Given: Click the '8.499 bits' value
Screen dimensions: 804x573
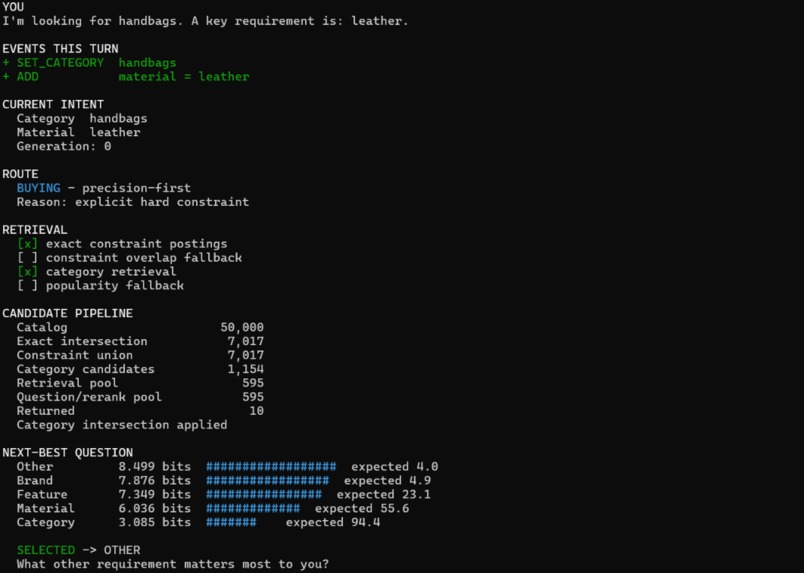Looking at the screenshot, I should [155, 467].
